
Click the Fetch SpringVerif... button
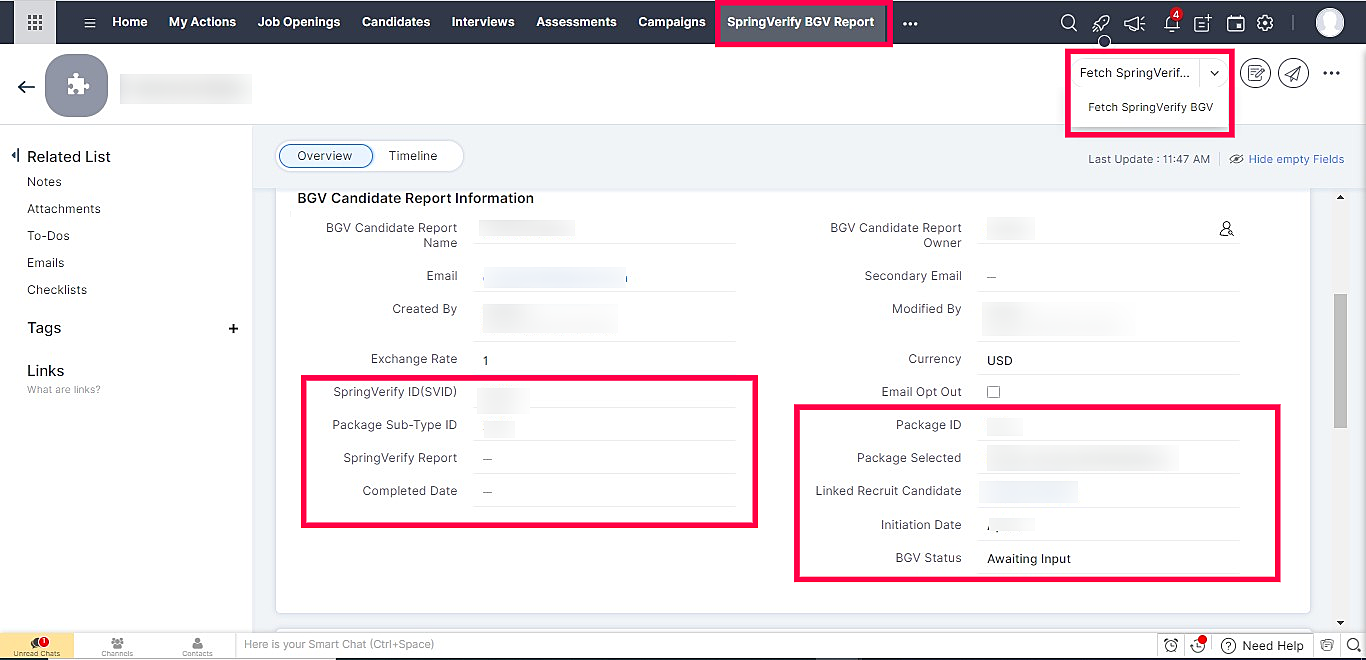point(1135,73)
